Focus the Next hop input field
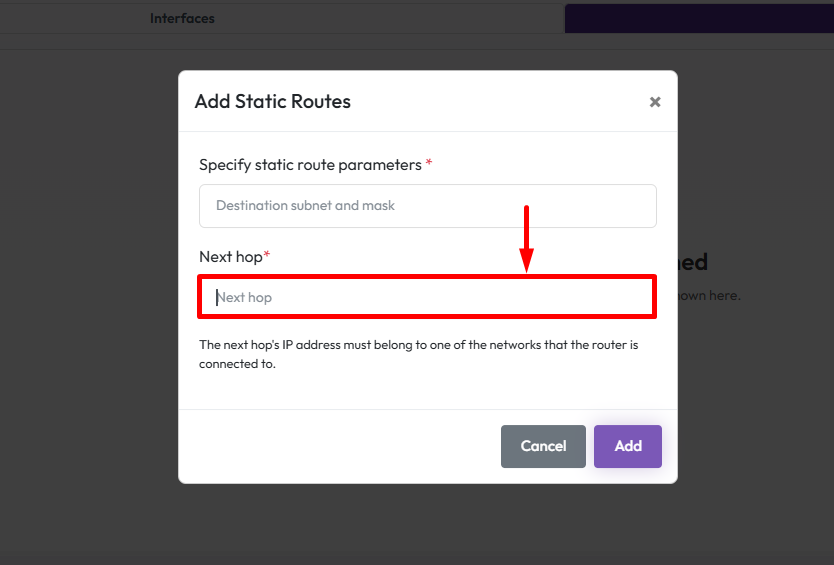Viewport: 834px width, 565px height. click(427, 298)
